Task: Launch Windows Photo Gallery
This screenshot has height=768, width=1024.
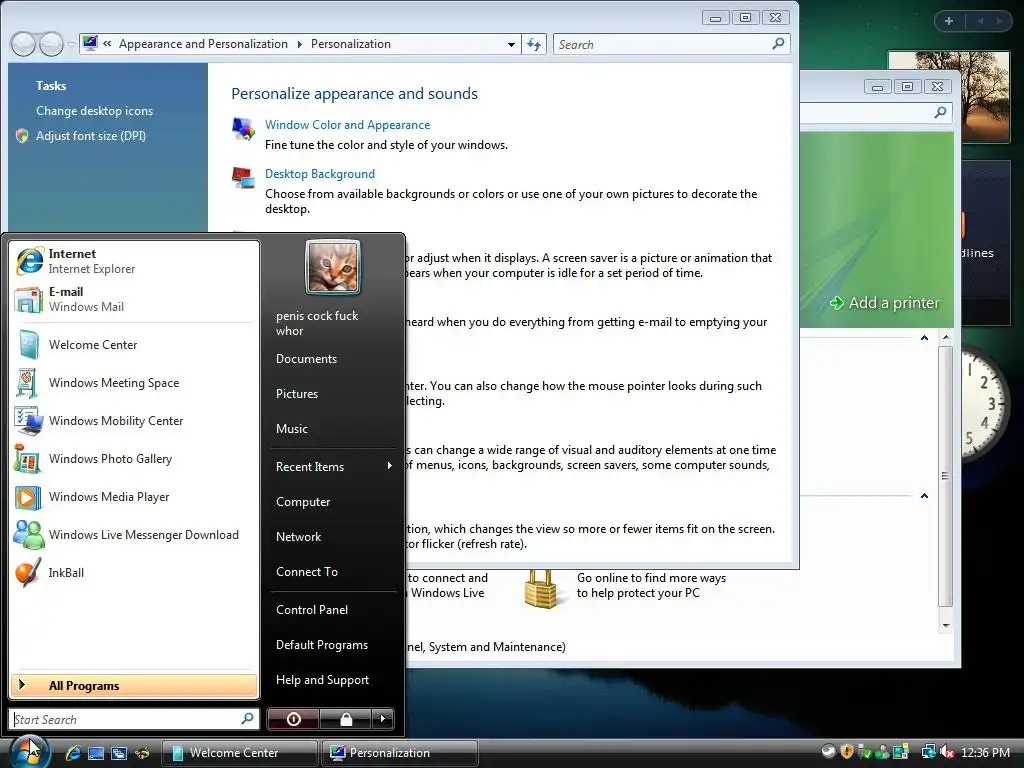Action: pyautogui.click(x=134, y=458)
